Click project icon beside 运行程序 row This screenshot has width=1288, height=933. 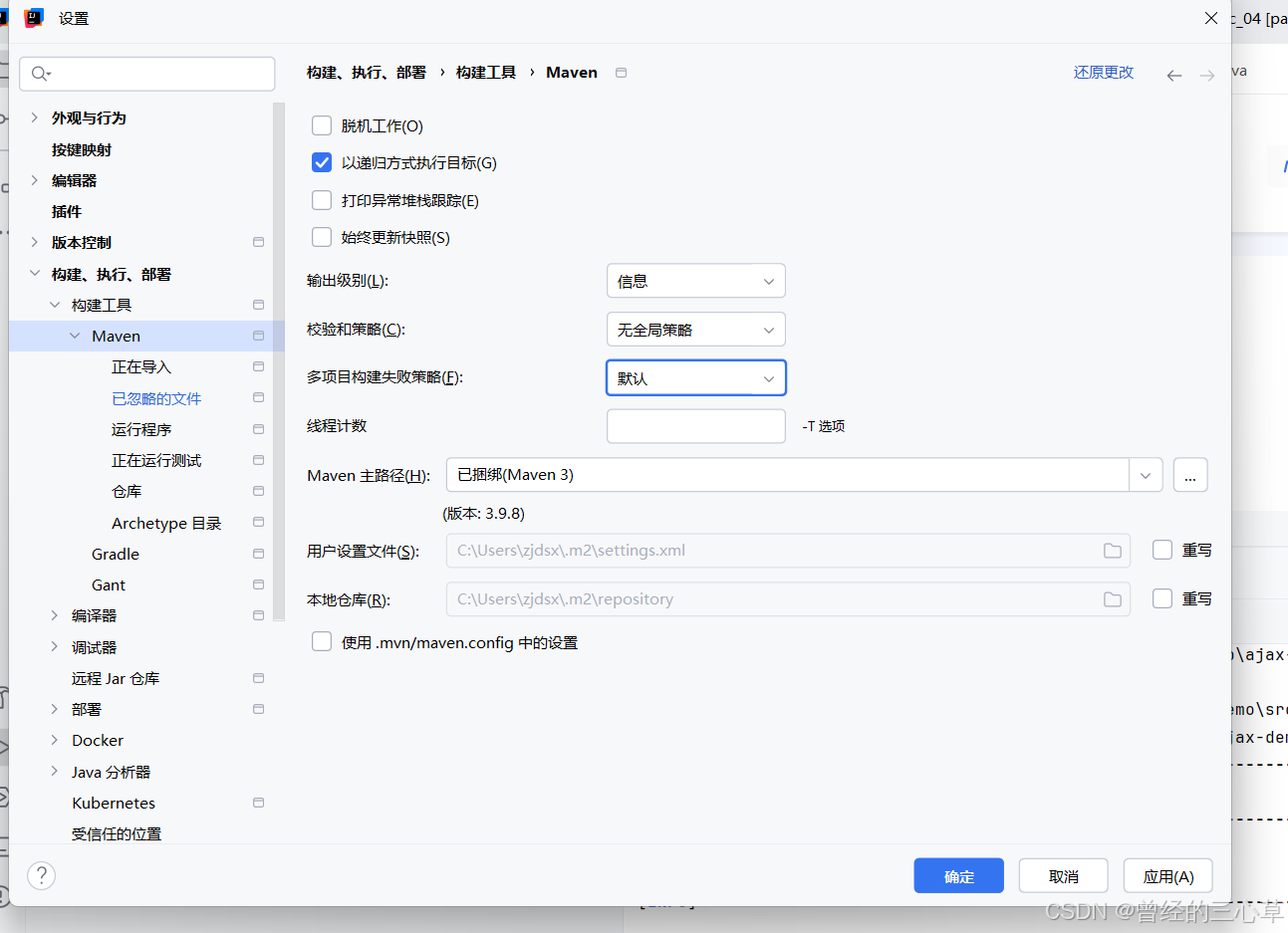pyautogui.click(x=259, y=429)
